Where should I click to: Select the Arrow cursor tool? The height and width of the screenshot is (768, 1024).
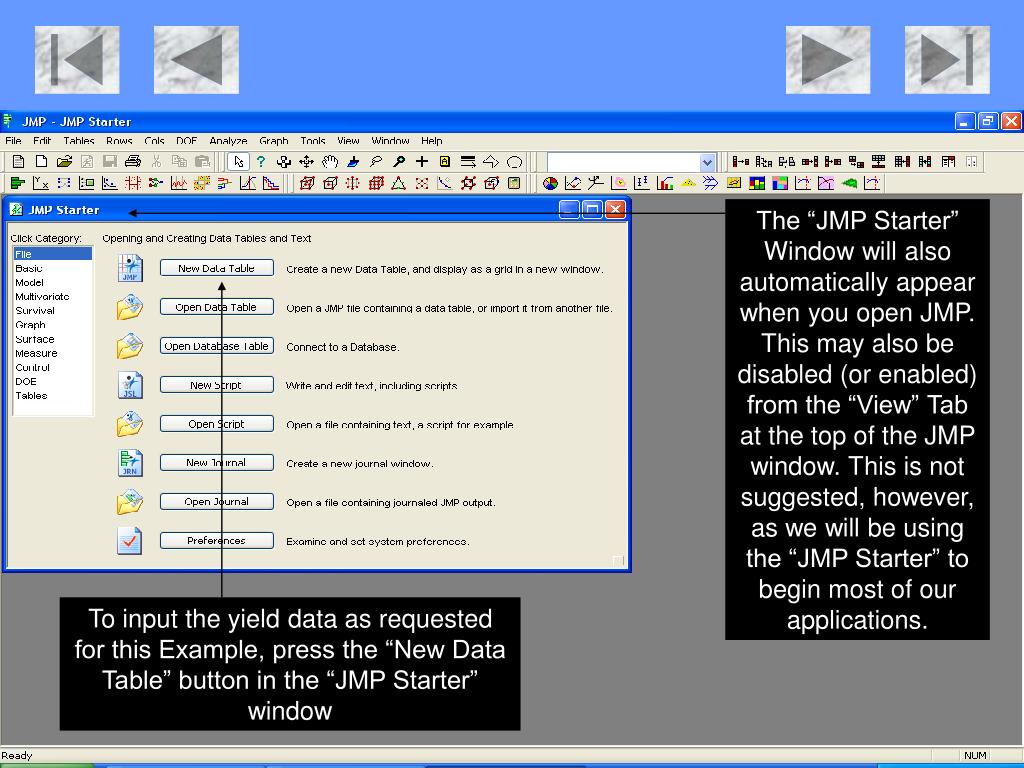pyautogui.click(x=238, y=161)
